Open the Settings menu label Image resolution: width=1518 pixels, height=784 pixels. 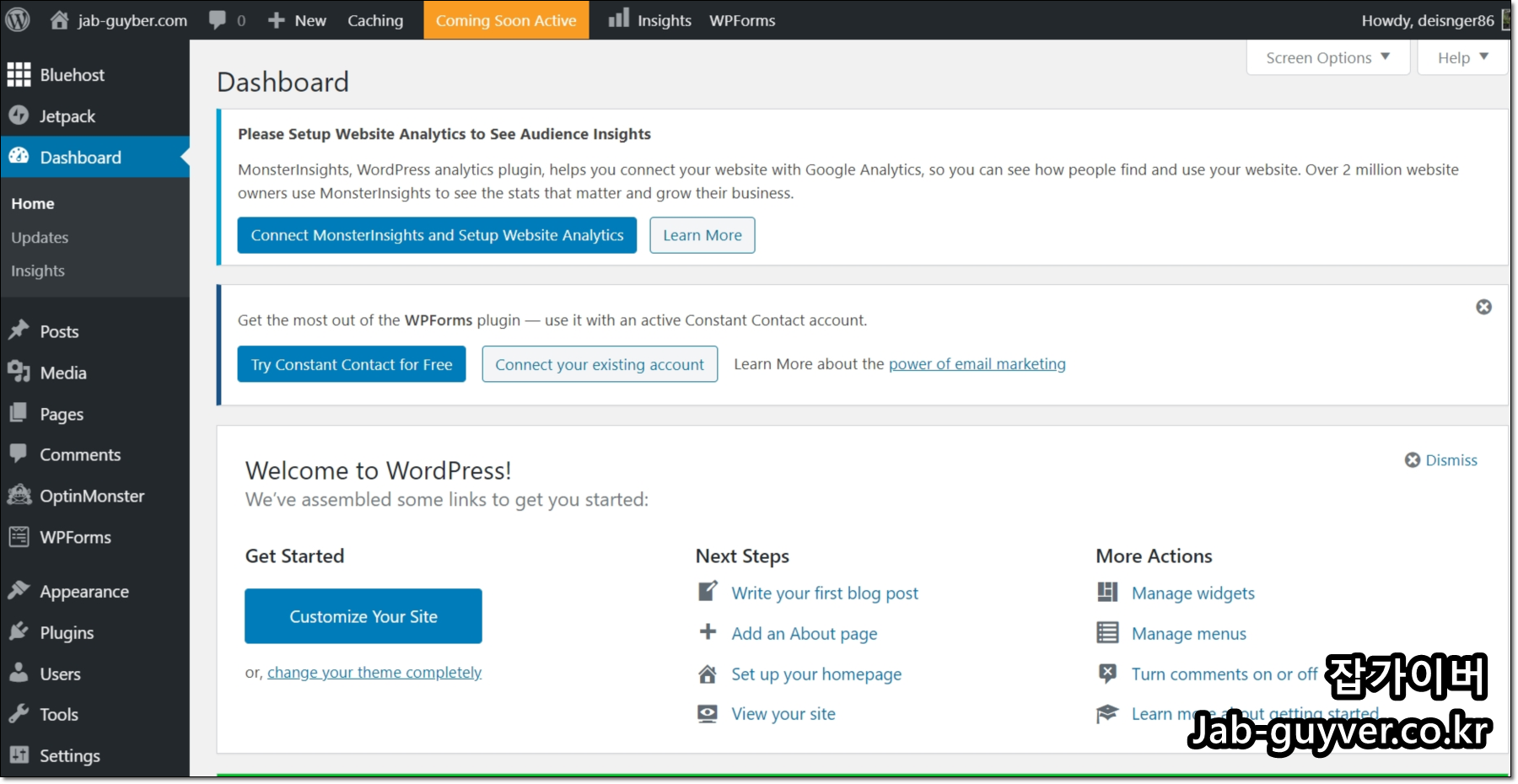pos(70,755)
